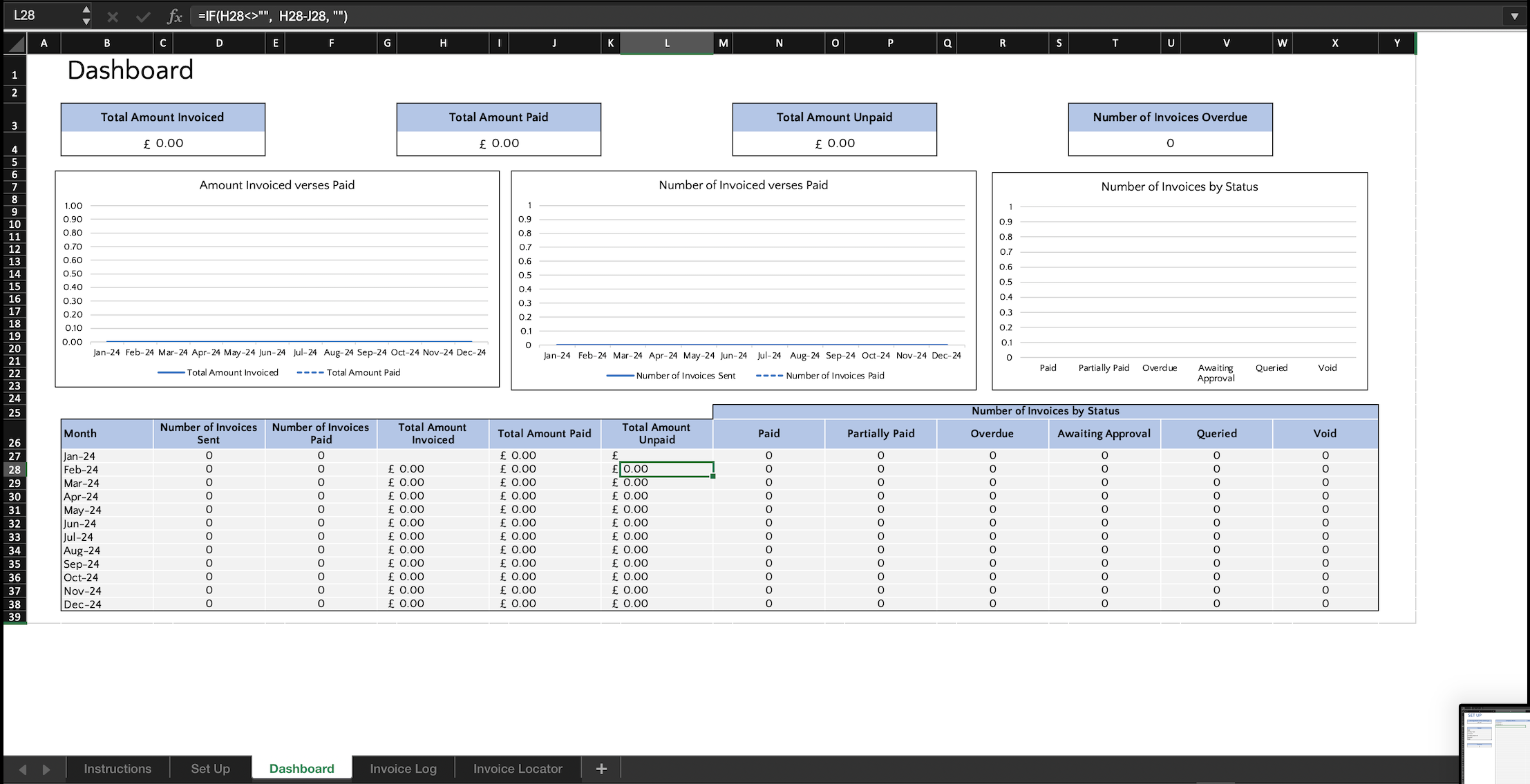Viewport: 1530px width, 784px height.
Task: Click the Void table header
Action: click(x=1325, y=434)
